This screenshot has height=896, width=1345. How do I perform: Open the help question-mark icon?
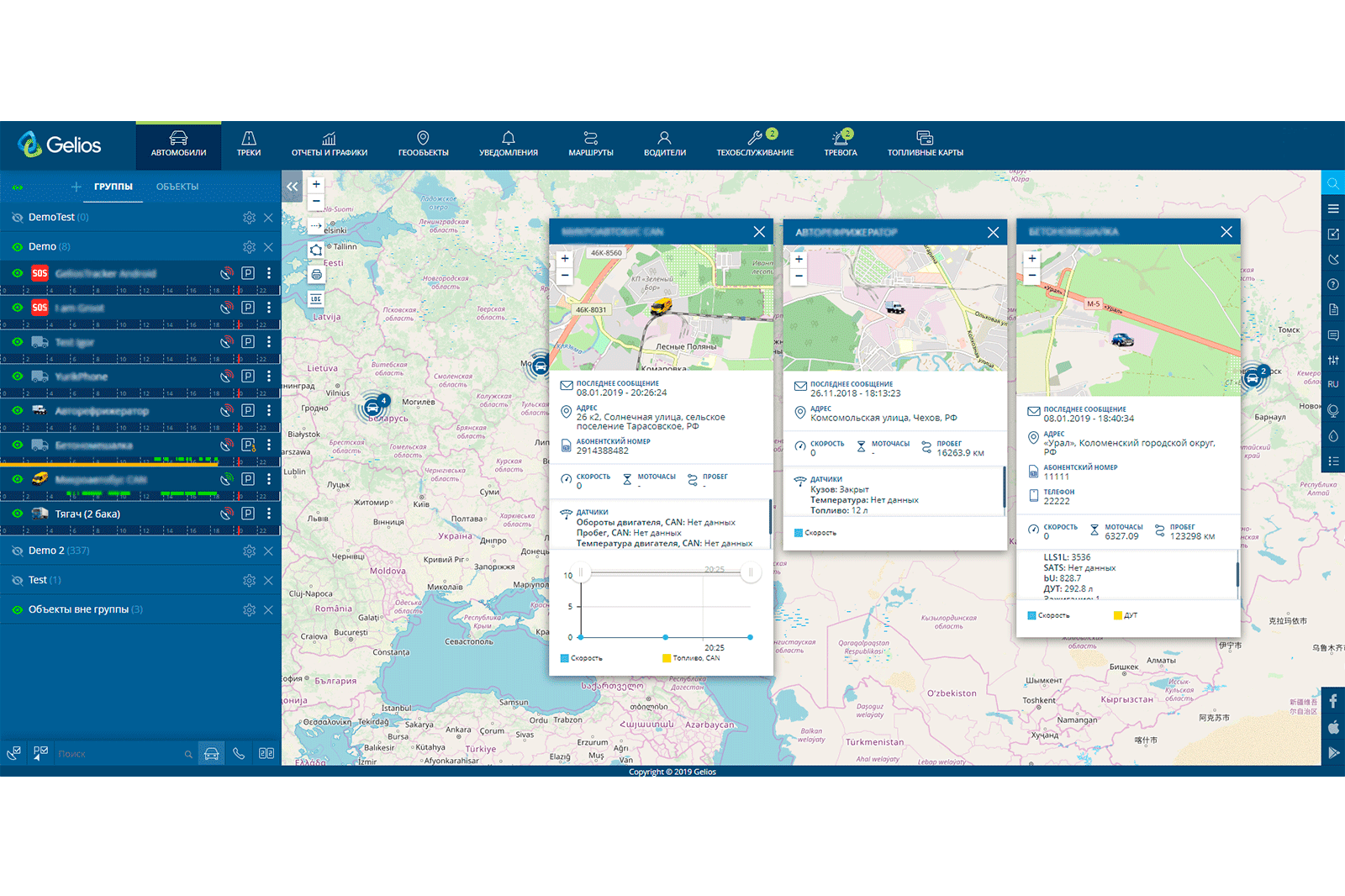1333,284
